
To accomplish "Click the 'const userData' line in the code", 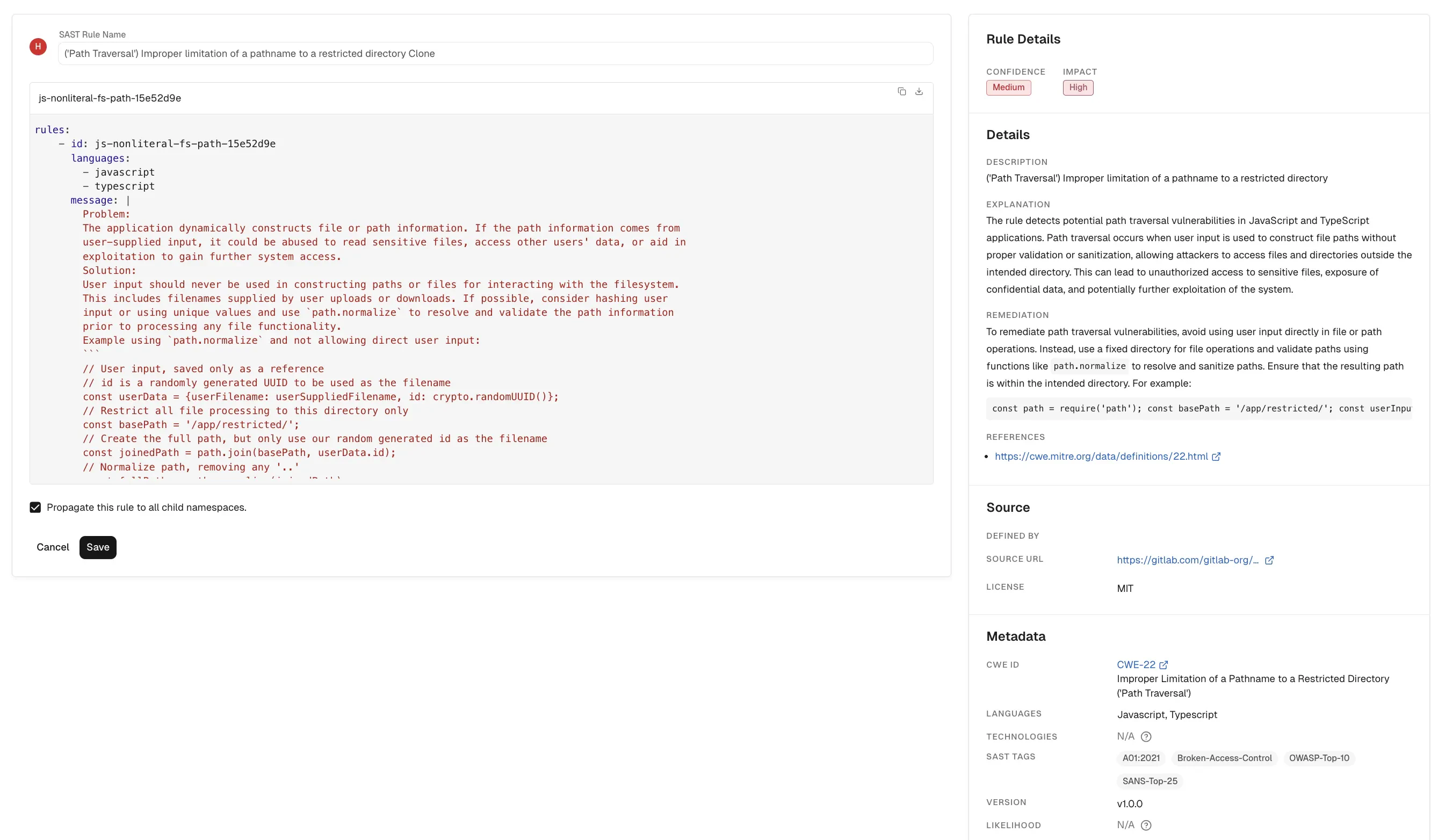I will (321, 396).
